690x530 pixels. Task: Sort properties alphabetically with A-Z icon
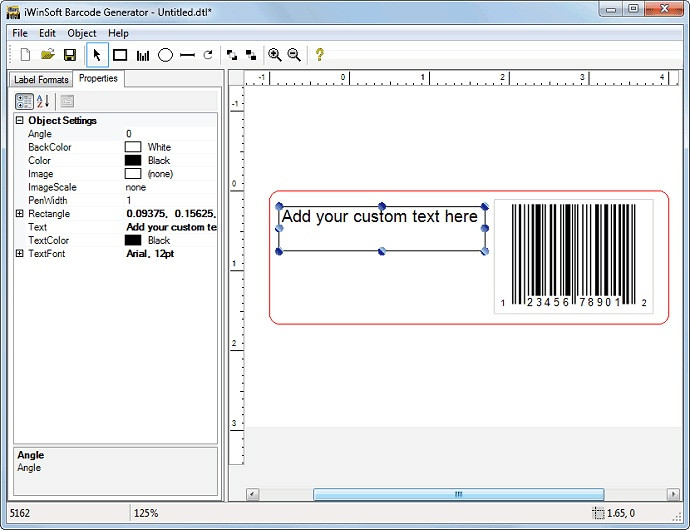pos(43,101)
